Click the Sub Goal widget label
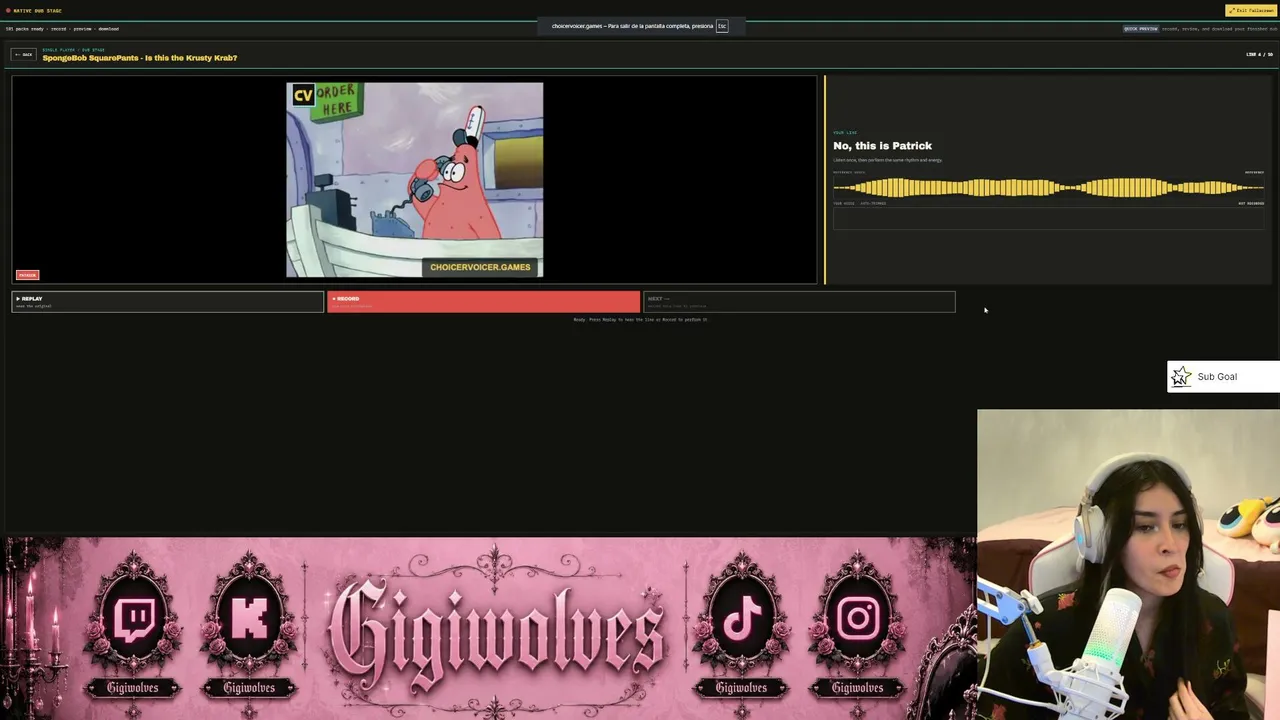 click(1217, 377)
